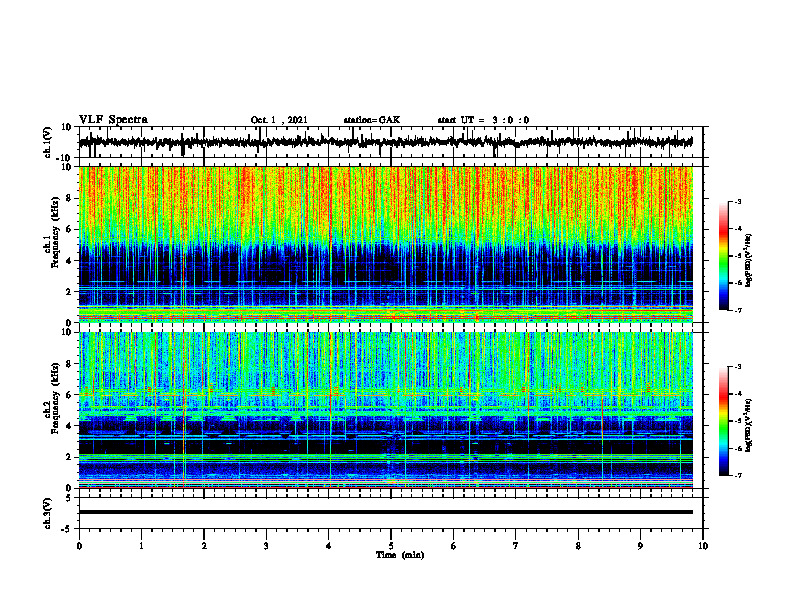Click time axis tick label "5"
This screenshot has height=612, width=792.
coord(391,546)
